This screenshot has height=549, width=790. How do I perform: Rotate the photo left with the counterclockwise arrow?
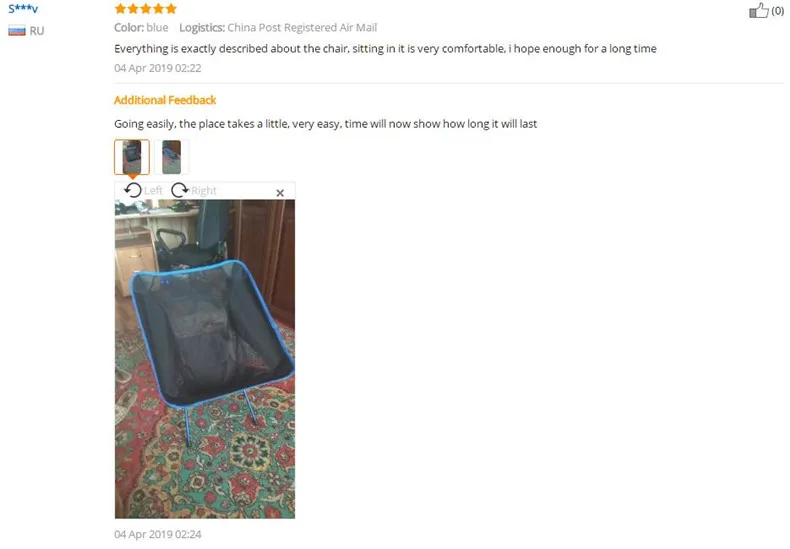point(133,190)
